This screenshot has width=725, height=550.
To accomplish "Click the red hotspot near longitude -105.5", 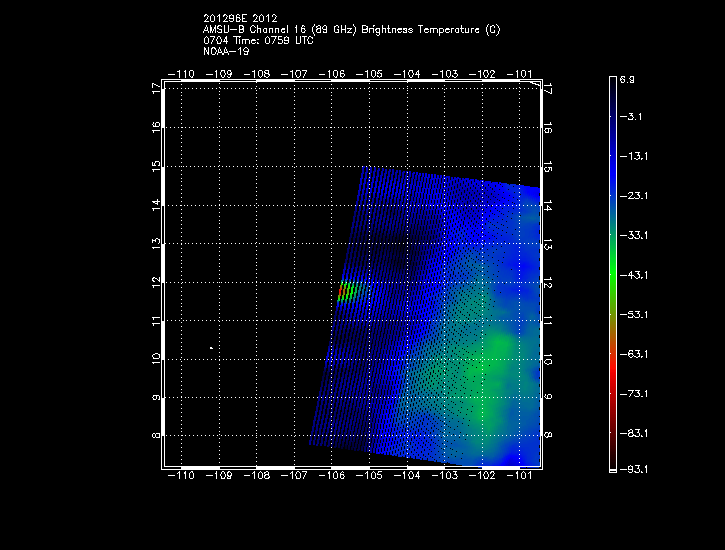I will pyautogui.click(x=345, y=292).
